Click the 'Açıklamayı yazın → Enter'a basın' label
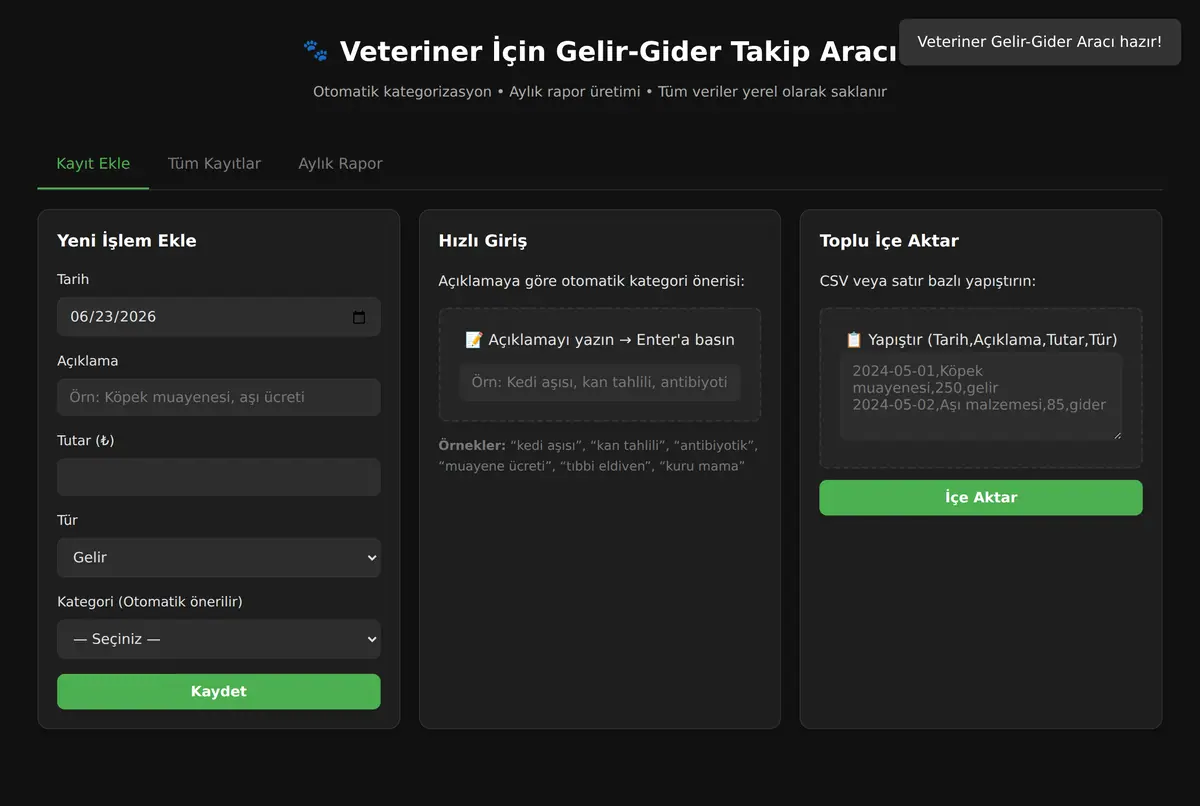The height and width of the screenshot is (806, 1200). (600, 340)
